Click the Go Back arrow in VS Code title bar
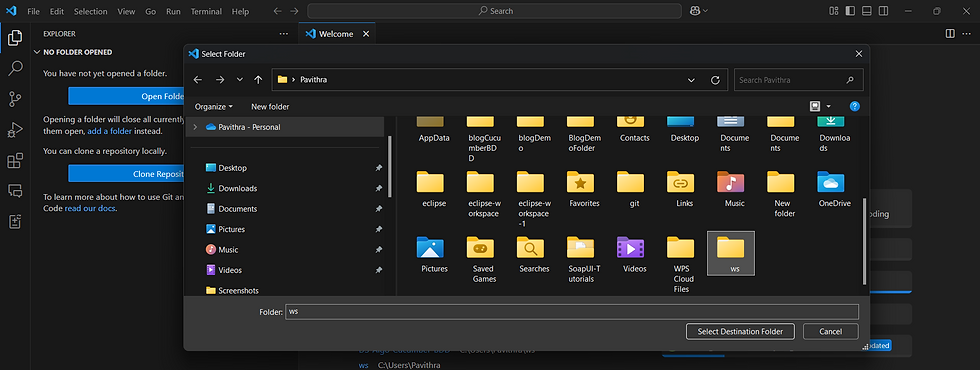The height and width of the screenshot is (370, 980). click(278, 11)
